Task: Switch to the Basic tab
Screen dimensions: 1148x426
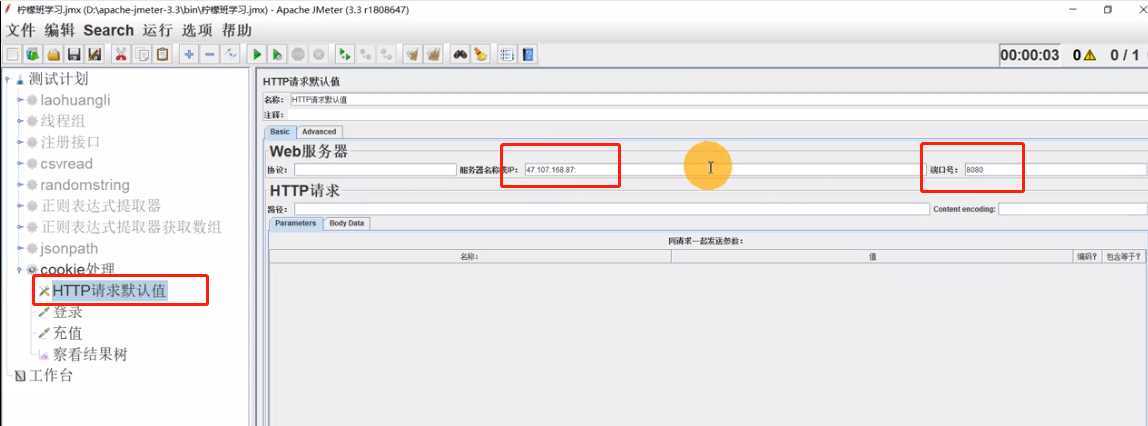Action: click(x=280, y=132)
